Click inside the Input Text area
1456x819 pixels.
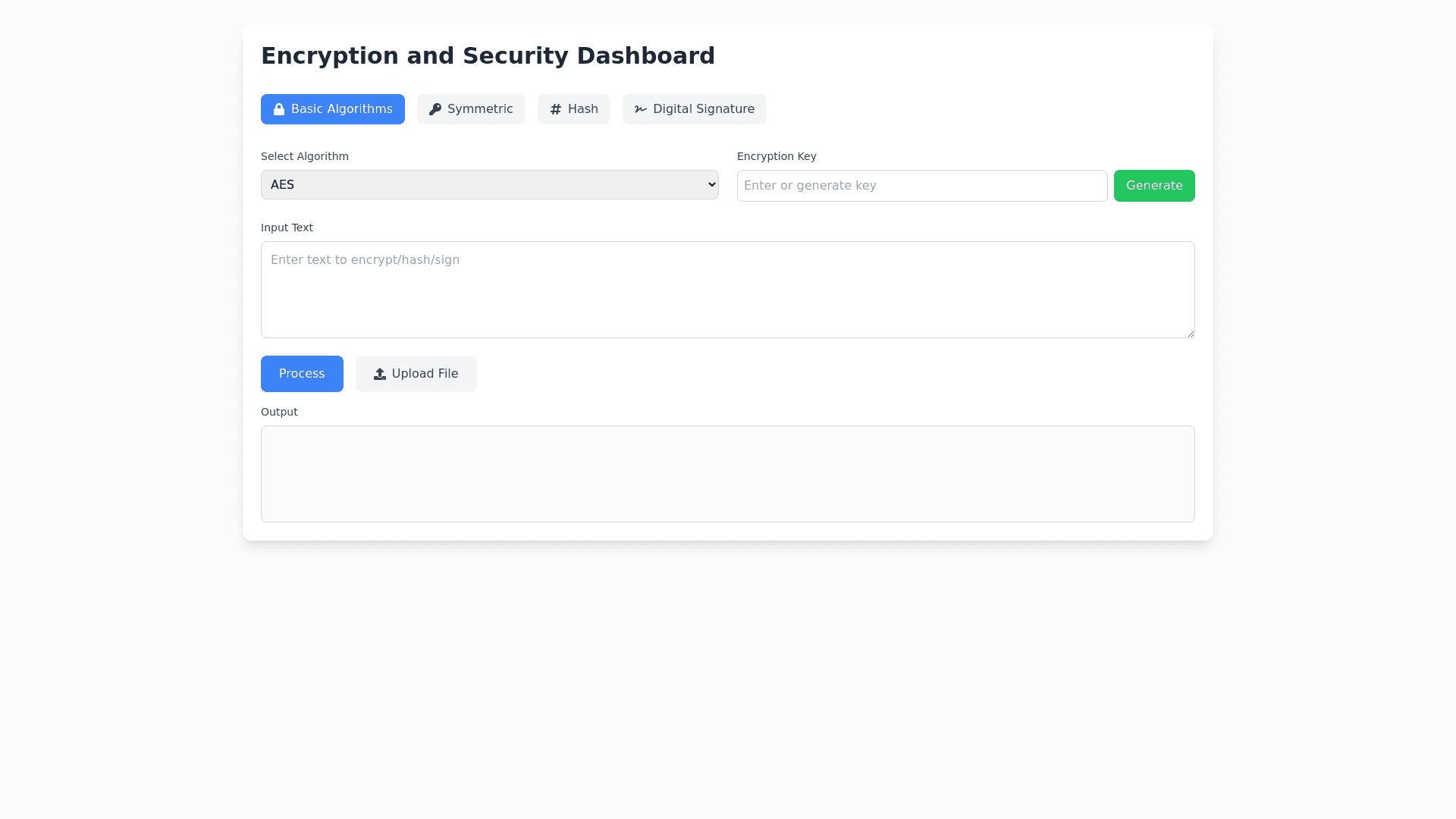point(727,290)
